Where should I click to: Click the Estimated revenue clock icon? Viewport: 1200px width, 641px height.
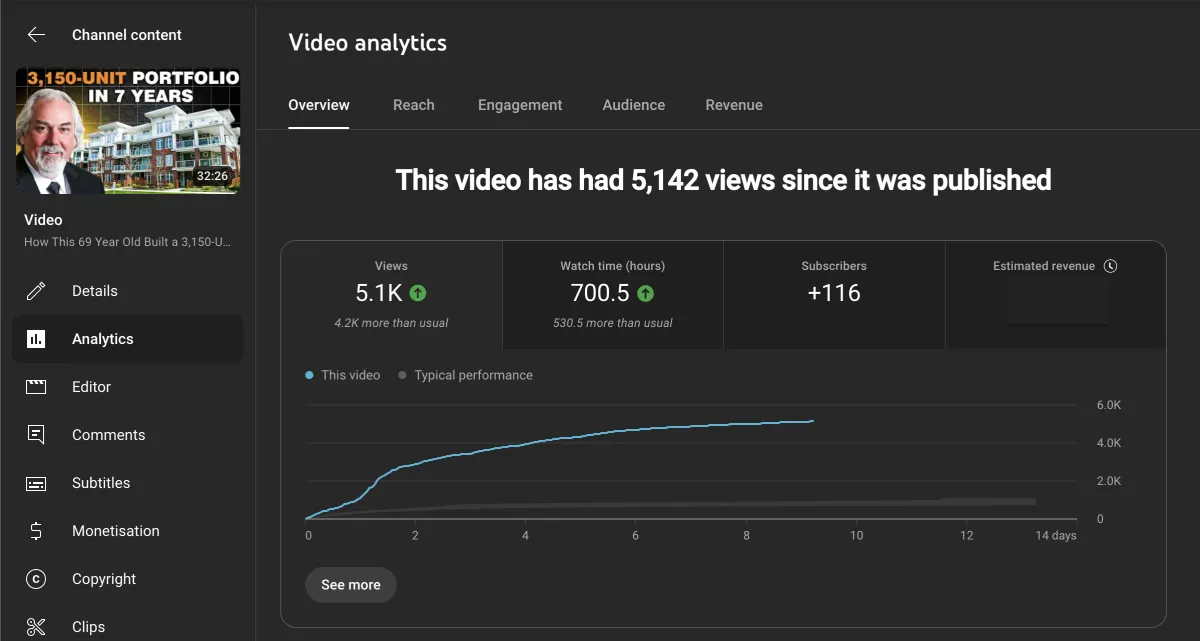click(1110, 266)
